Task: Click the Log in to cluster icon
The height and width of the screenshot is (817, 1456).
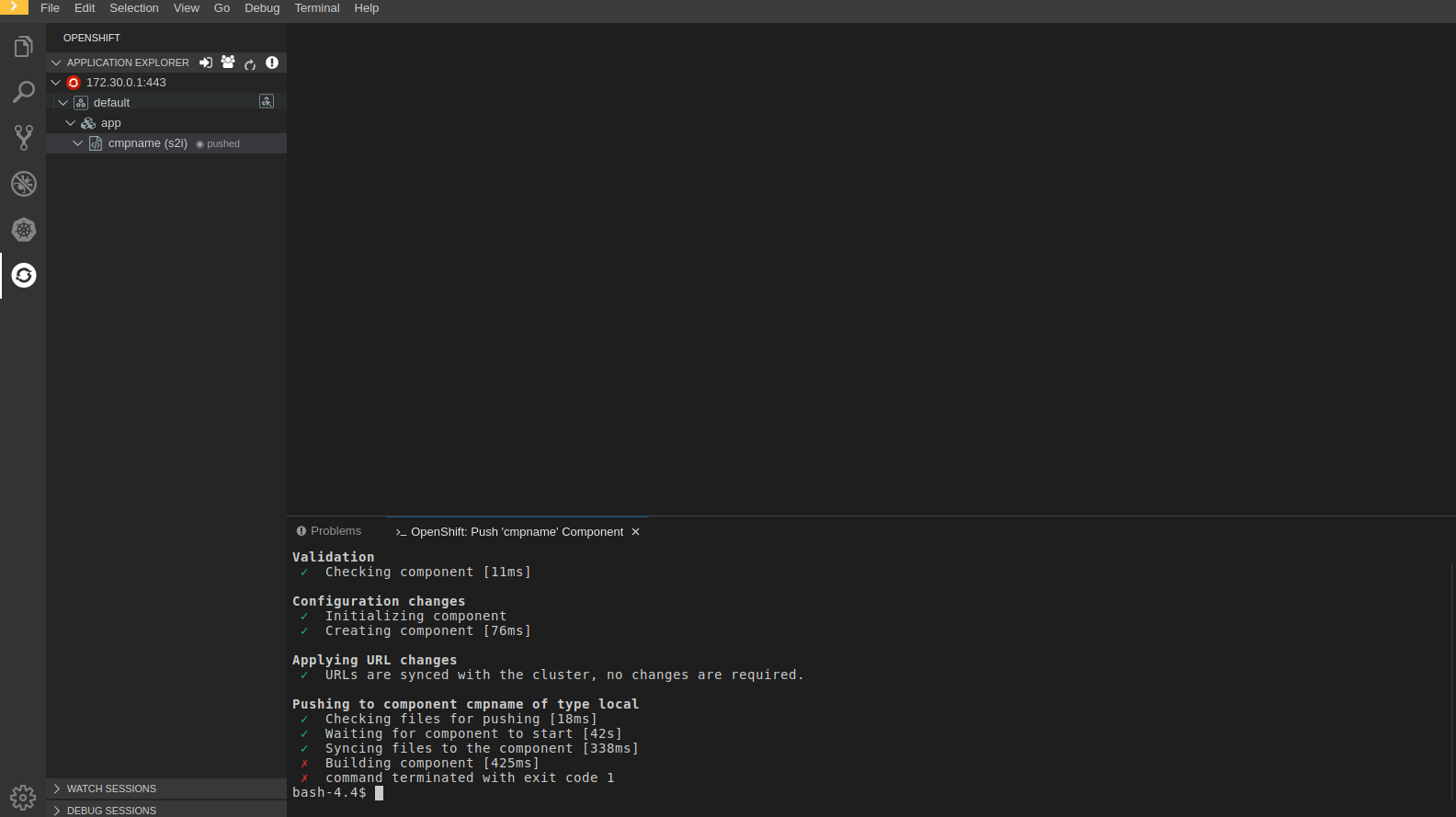Action: 206,62
